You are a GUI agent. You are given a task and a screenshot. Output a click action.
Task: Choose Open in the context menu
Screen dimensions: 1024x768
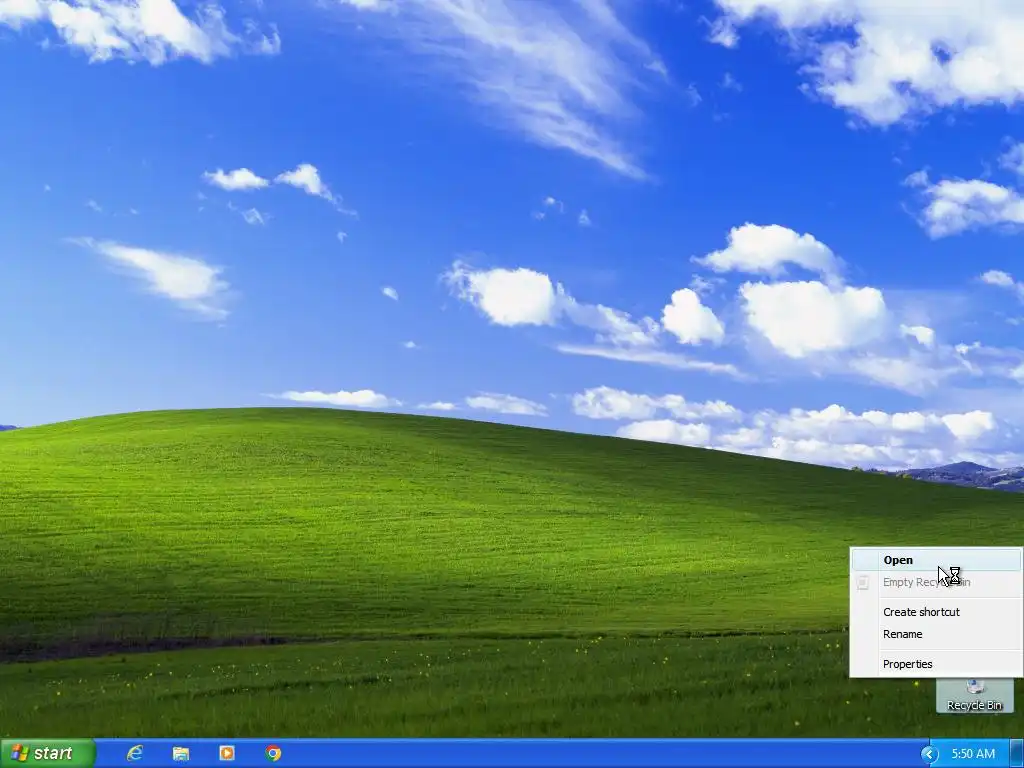click(x=936, y=560)
